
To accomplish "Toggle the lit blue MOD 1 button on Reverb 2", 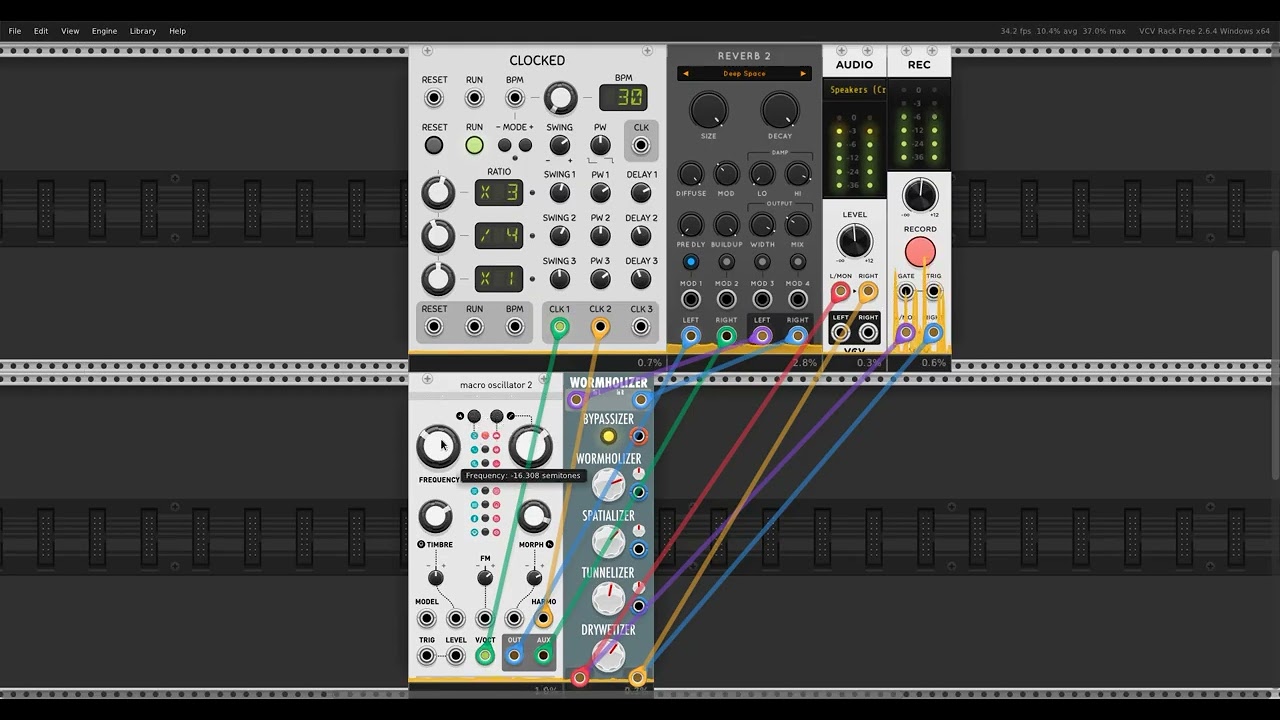I will coord(690,262).
